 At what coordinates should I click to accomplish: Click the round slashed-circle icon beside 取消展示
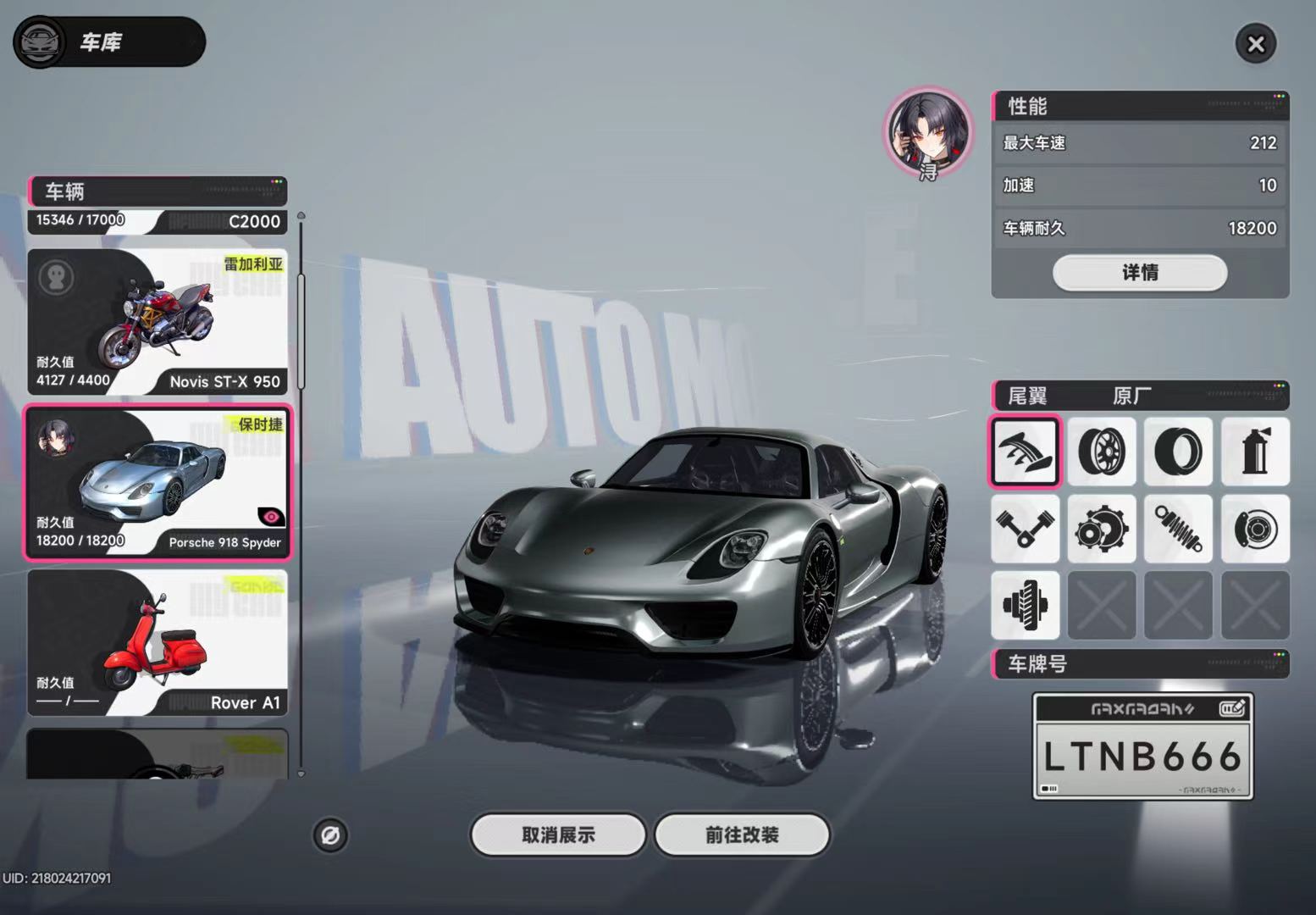[x=330, y=835]
